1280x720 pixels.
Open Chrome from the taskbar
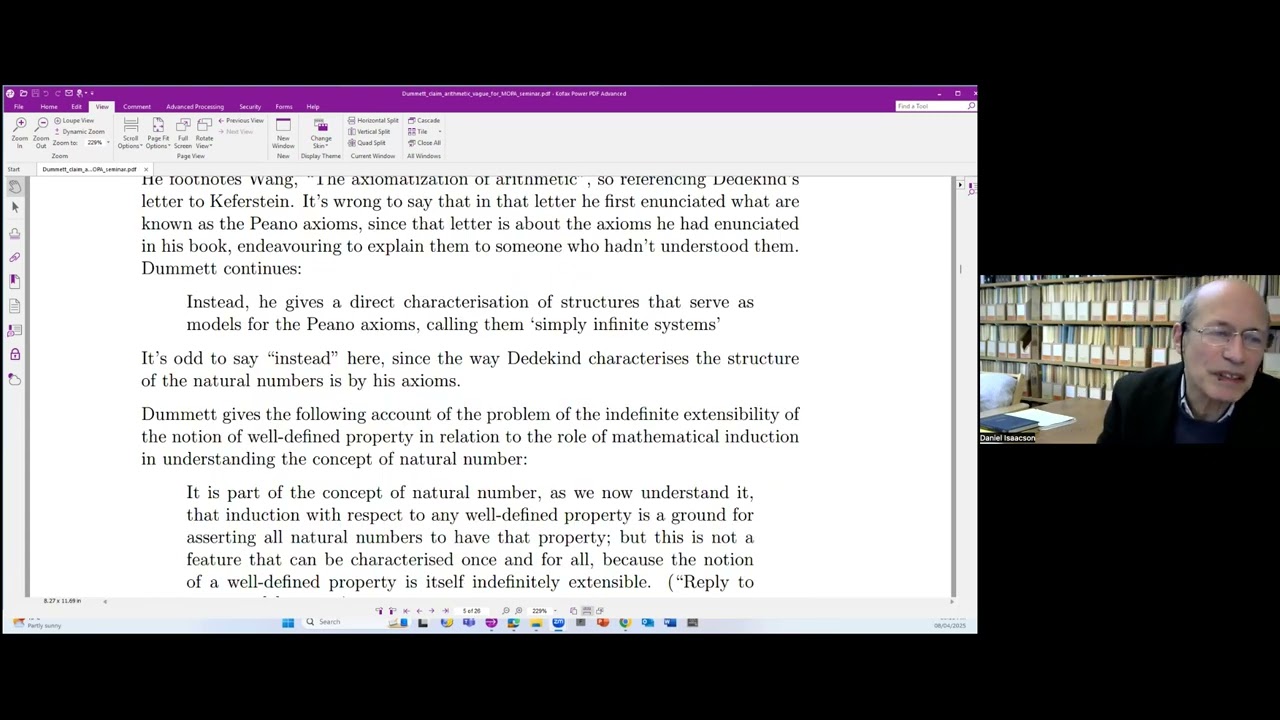[x=625, y=622]
